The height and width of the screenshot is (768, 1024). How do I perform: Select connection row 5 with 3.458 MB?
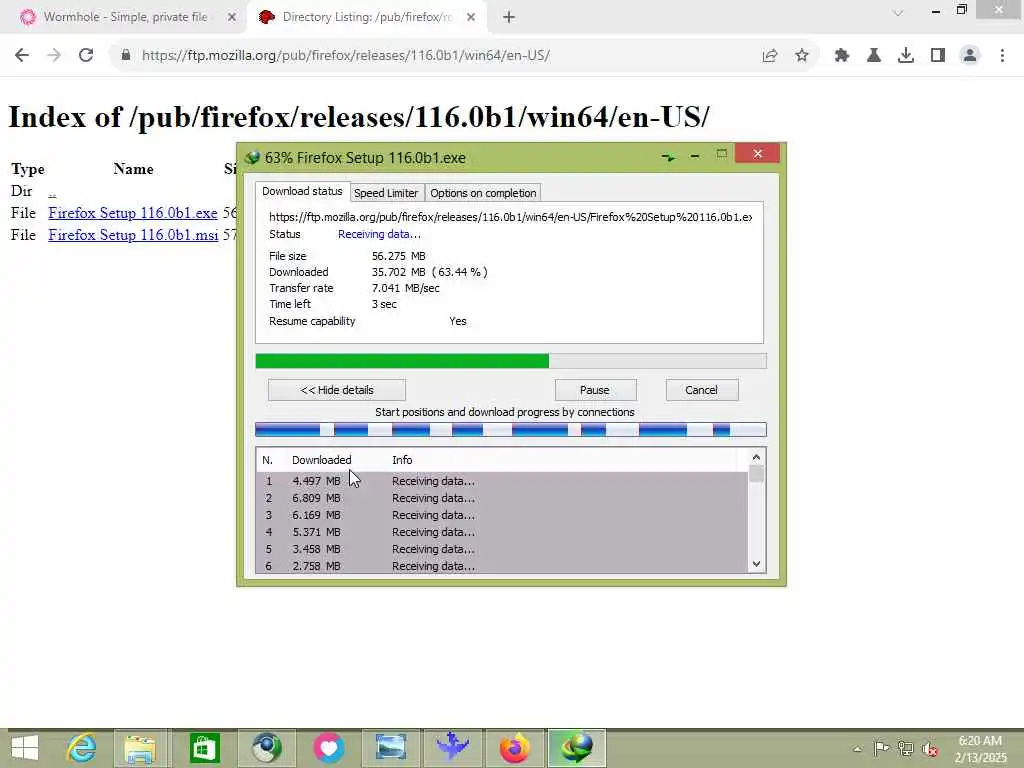click(502, 549)
